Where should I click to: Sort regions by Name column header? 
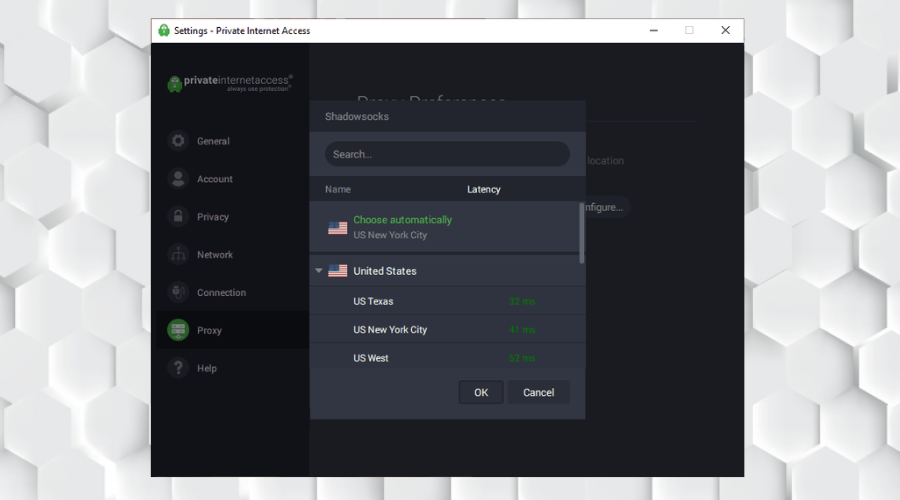coord(338,189)
